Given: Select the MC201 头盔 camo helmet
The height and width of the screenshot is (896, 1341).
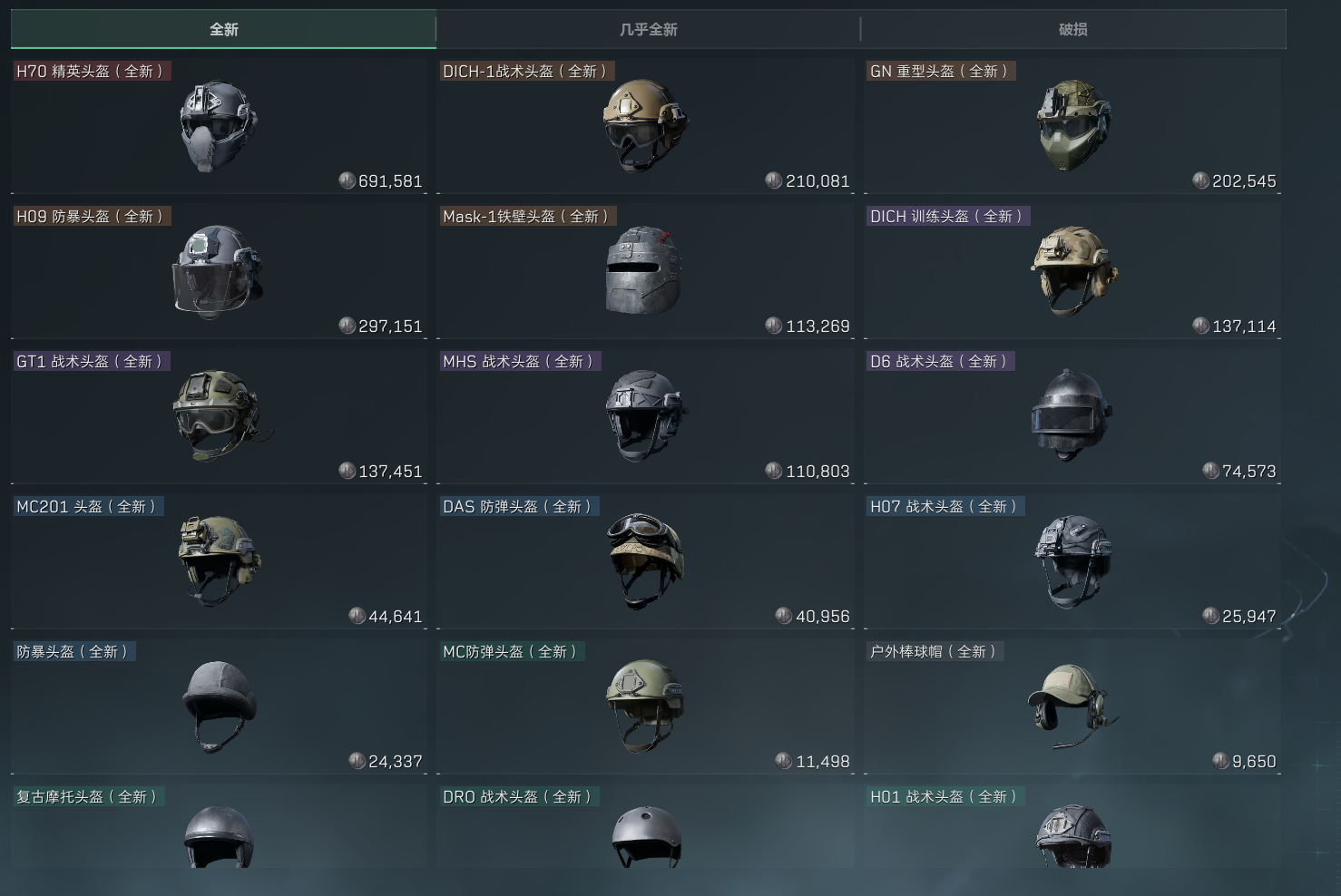Looking at the screenshot, I should [x=218, y=560].
